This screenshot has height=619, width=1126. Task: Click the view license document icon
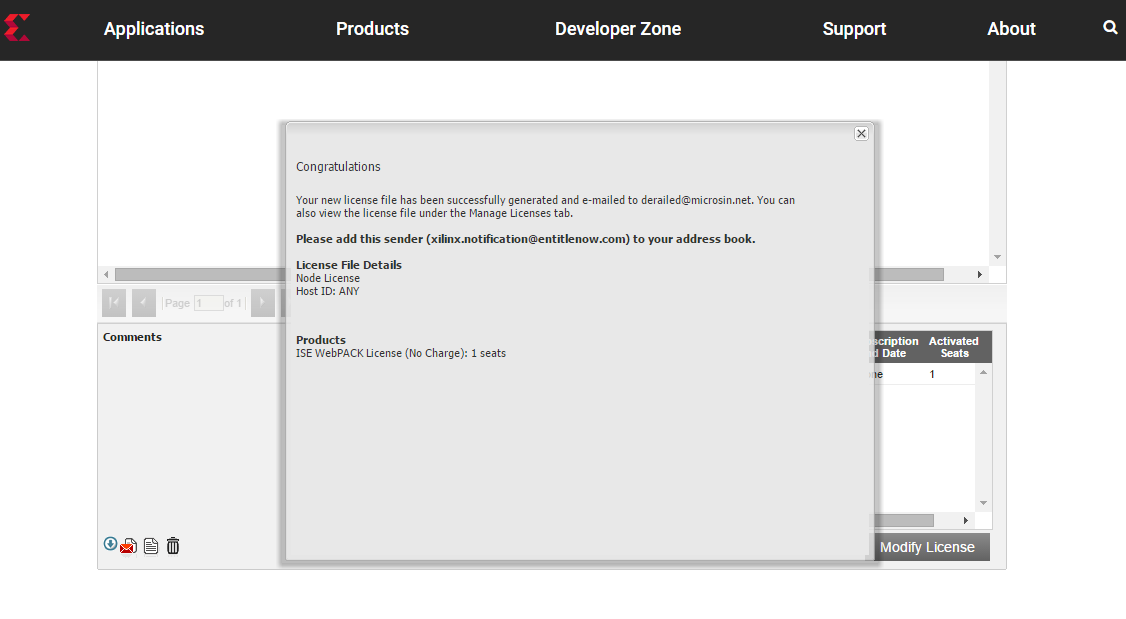point(151,546)
